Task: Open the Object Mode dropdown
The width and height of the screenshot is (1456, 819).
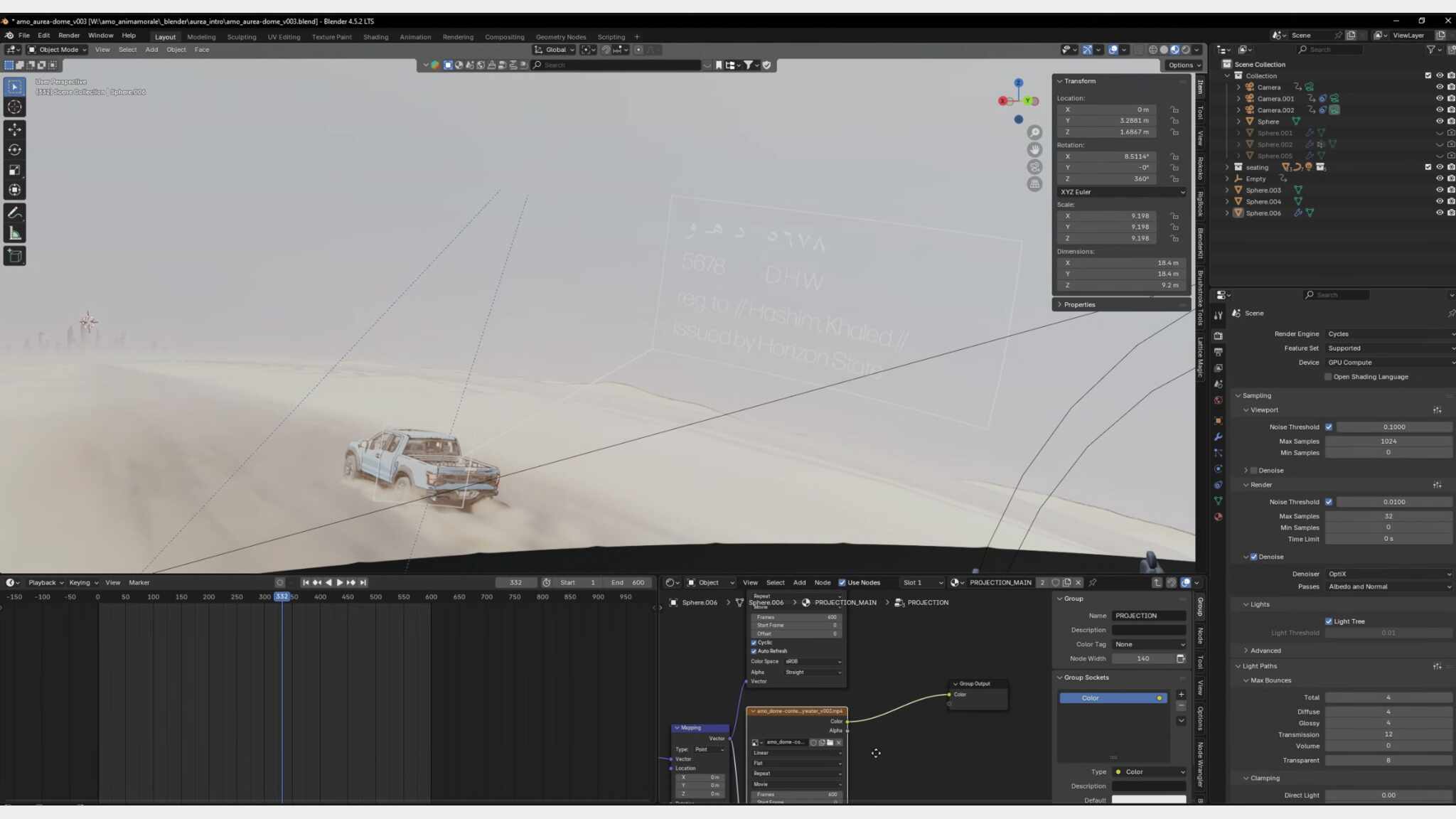Action: coord(57,50)
